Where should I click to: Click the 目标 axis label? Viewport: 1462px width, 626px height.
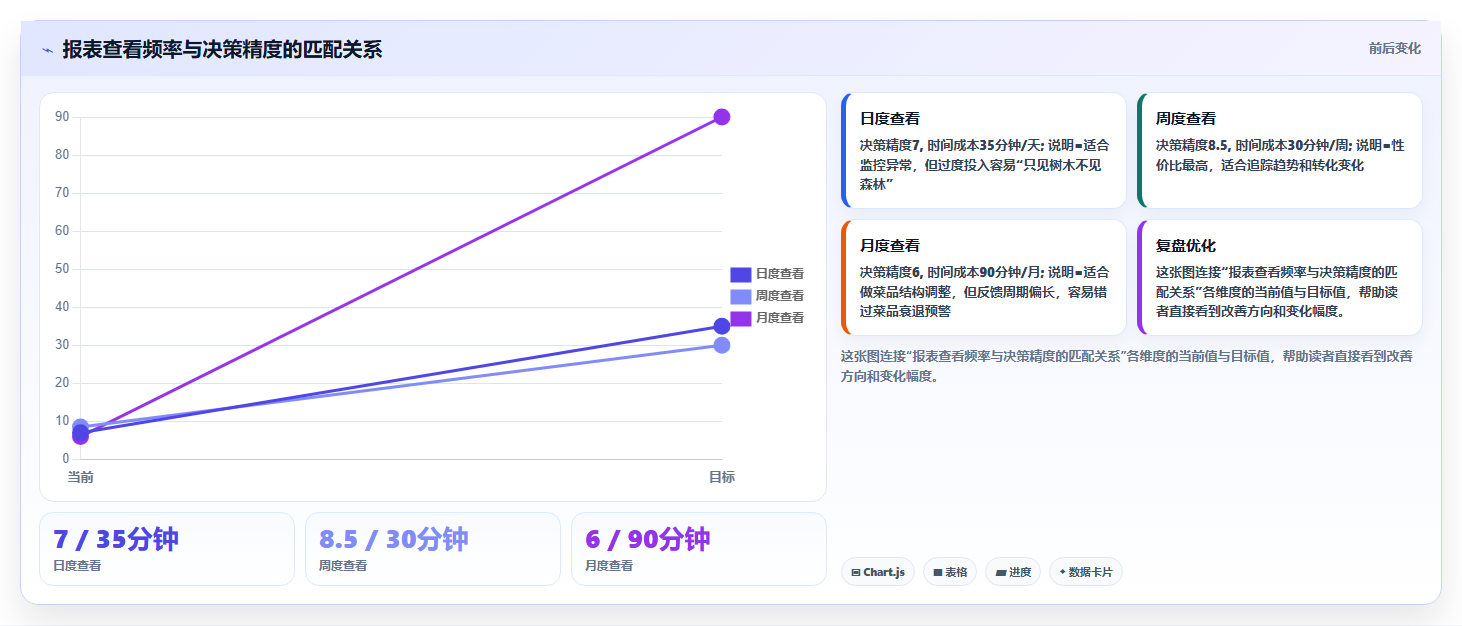tap(722, 477)
